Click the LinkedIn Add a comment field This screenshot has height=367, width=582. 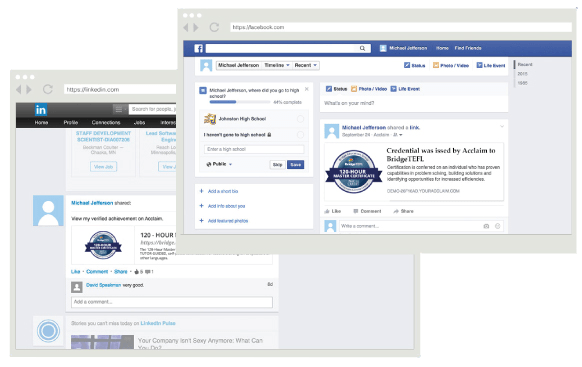point(171,302)
